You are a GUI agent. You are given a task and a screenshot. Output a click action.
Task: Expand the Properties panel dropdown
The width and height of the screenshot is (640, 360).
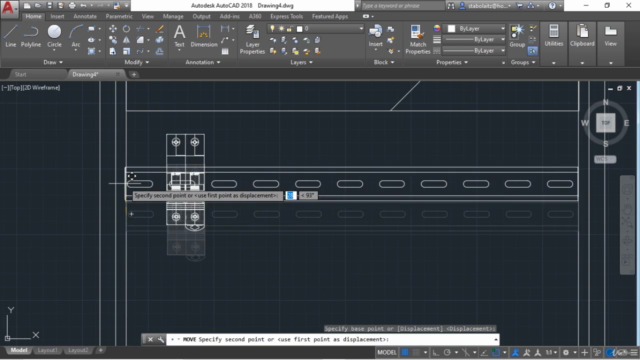point(452,62)
